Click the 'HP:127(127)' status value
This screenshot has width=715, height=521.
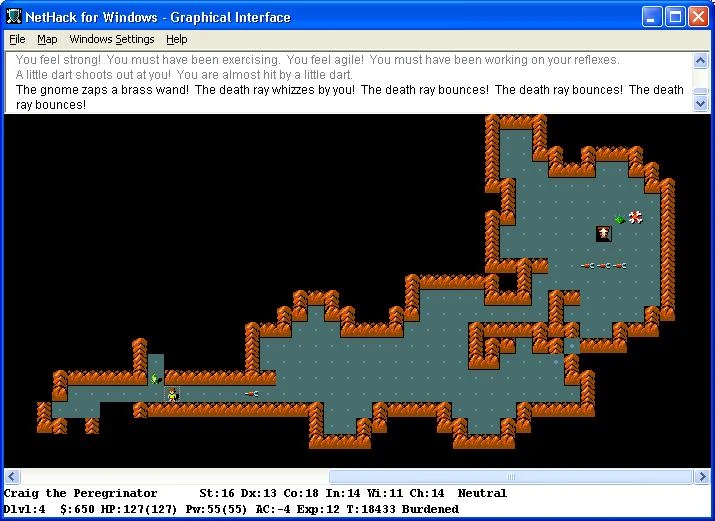coord(139,509)
